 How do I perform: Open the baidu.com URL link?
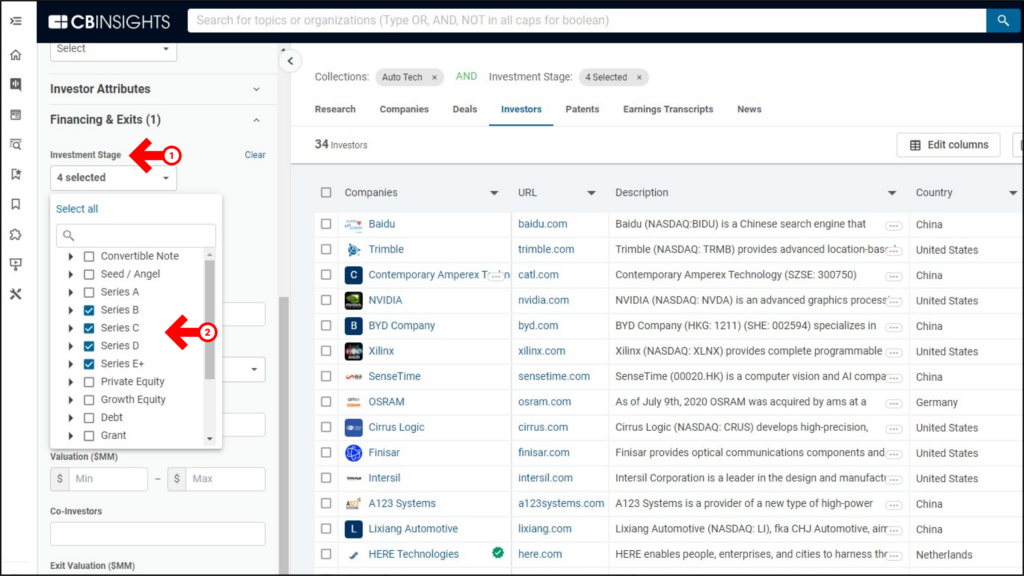[543, 224]
